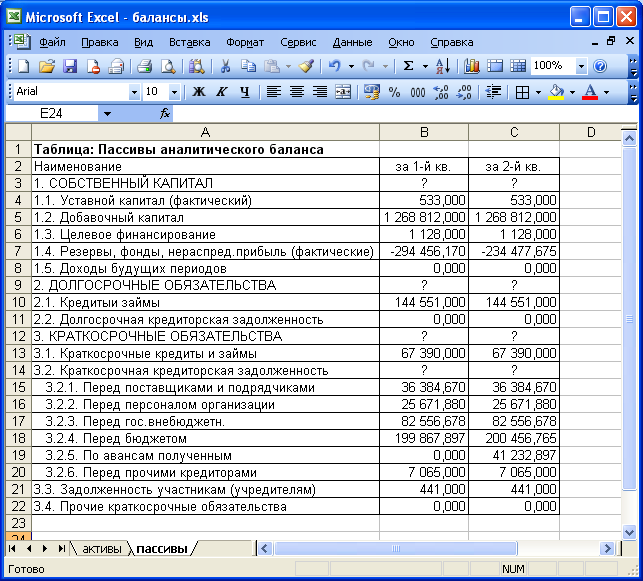Screen dimensions: 643x581
Task: Open the Вставка menu
Action: (189, 42)
